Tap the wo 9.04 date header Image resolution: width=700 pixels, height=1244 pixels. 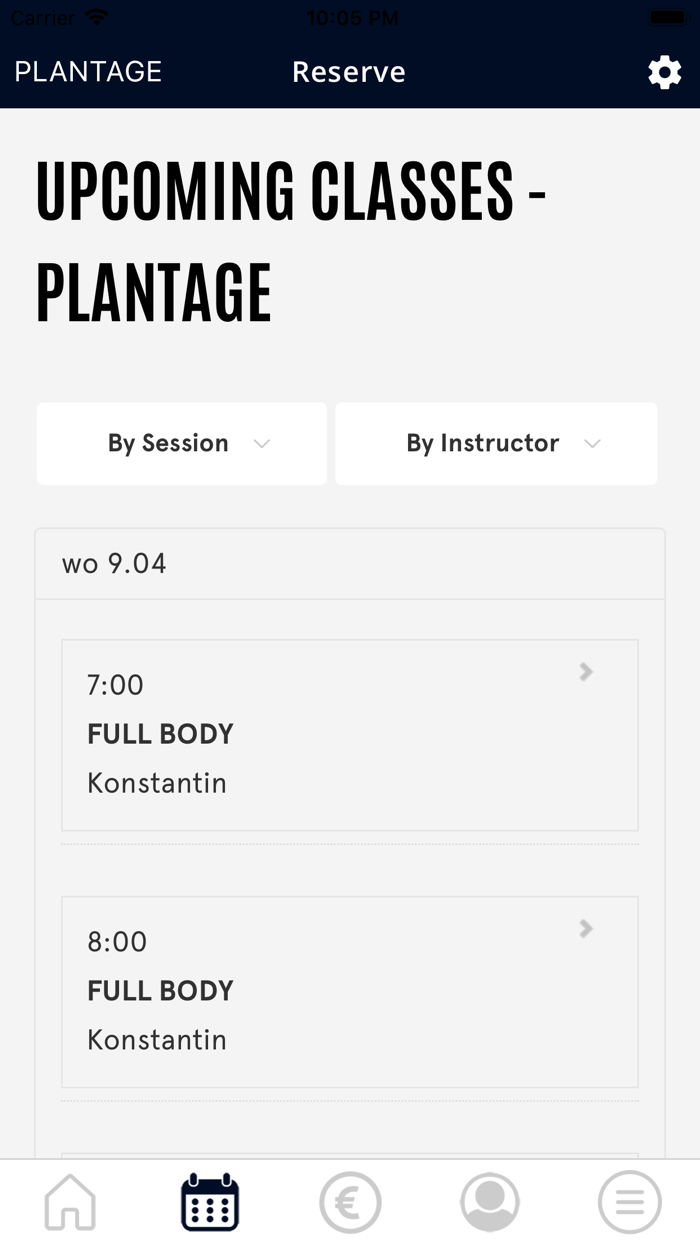point(114,564)
